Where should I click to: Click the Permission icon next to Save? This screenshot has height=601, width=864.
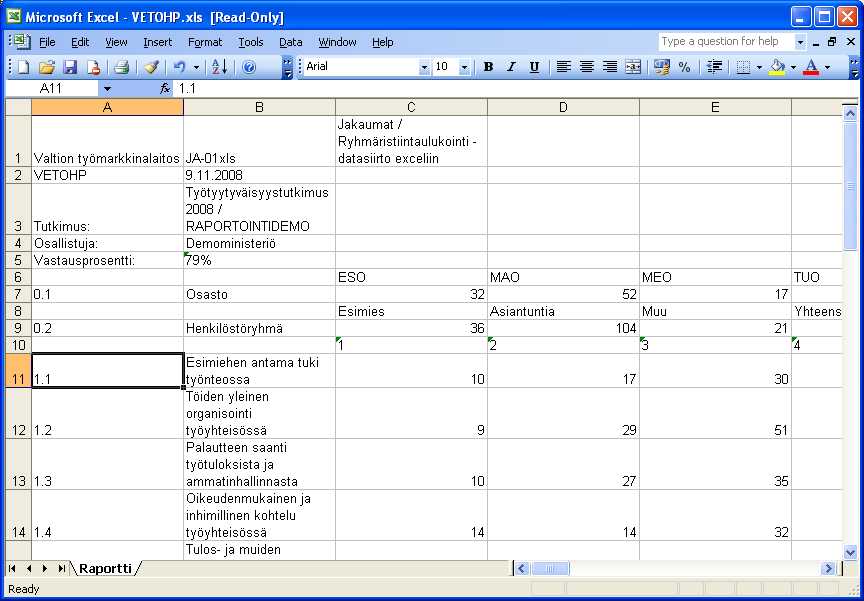[94, 67]
